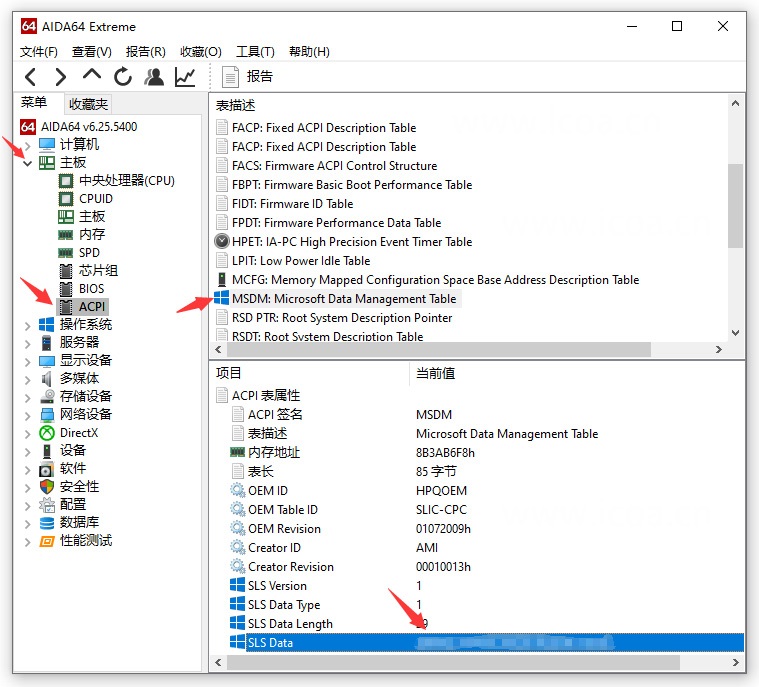Switch to the 菜单 tab
This screenshot has width=759, height=687.
(34, 103)
